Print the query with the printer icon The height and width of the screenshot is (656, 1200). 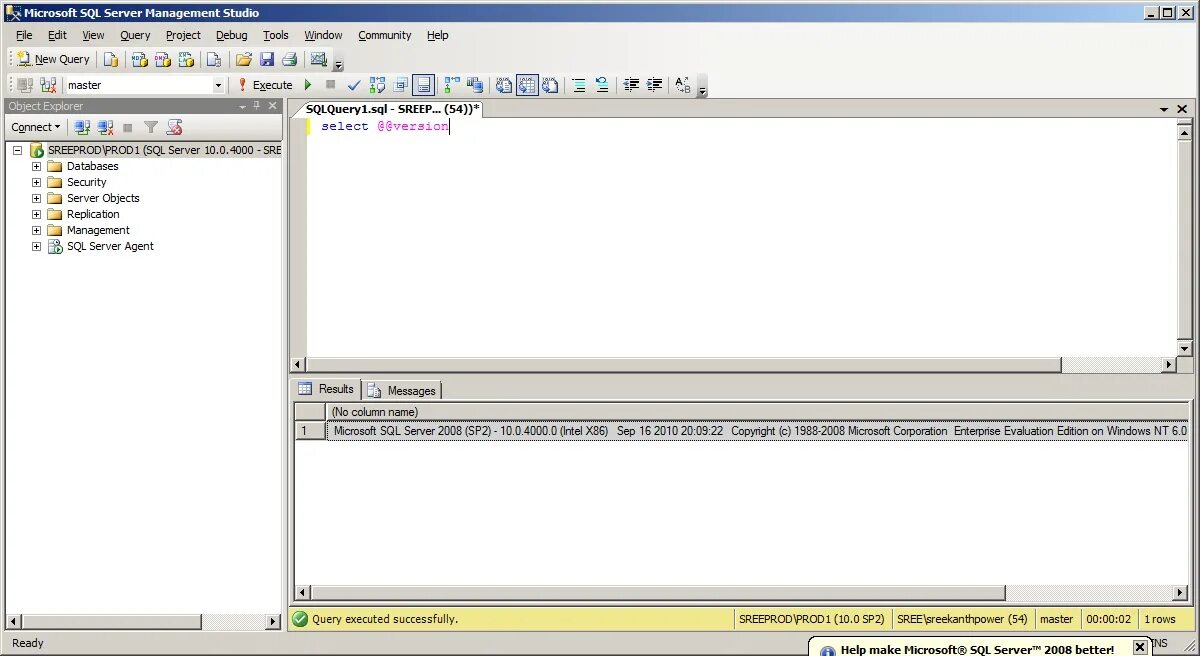click(x=290, y=59)
